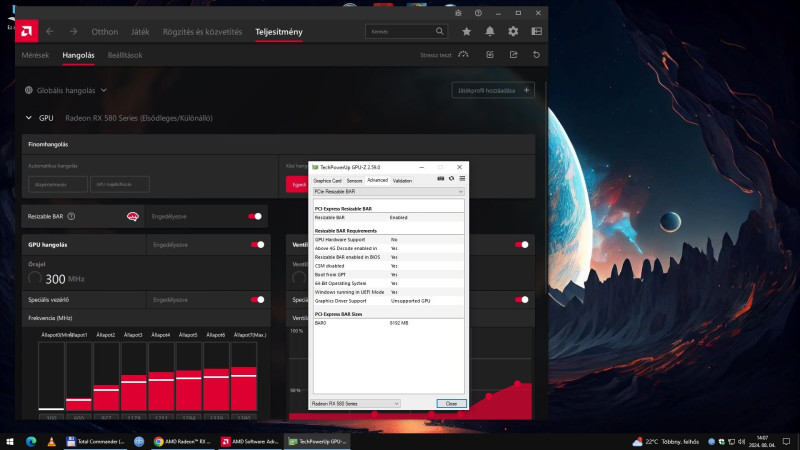Click the Játékprofil hozzáadása button
Image resolution: width=800 pixels, height=450 pixels.
click(493, 90)
